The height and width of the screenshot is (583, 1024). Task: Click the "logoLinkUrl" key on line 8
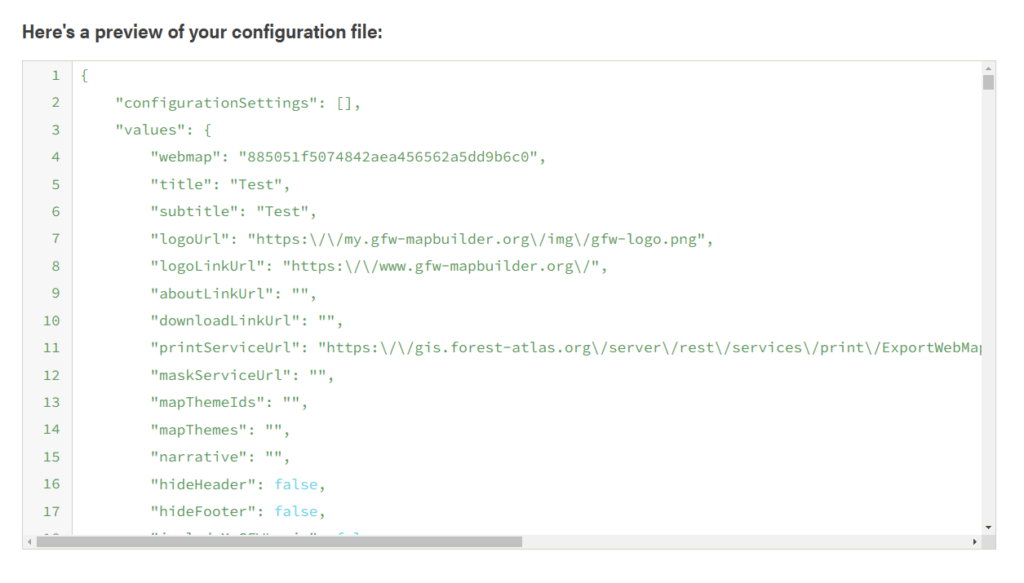click(207, 266)
